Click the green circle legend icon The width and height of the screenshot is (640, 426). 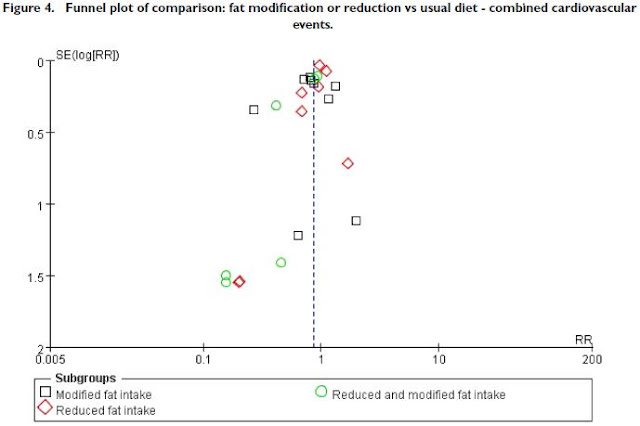(321, 392)
